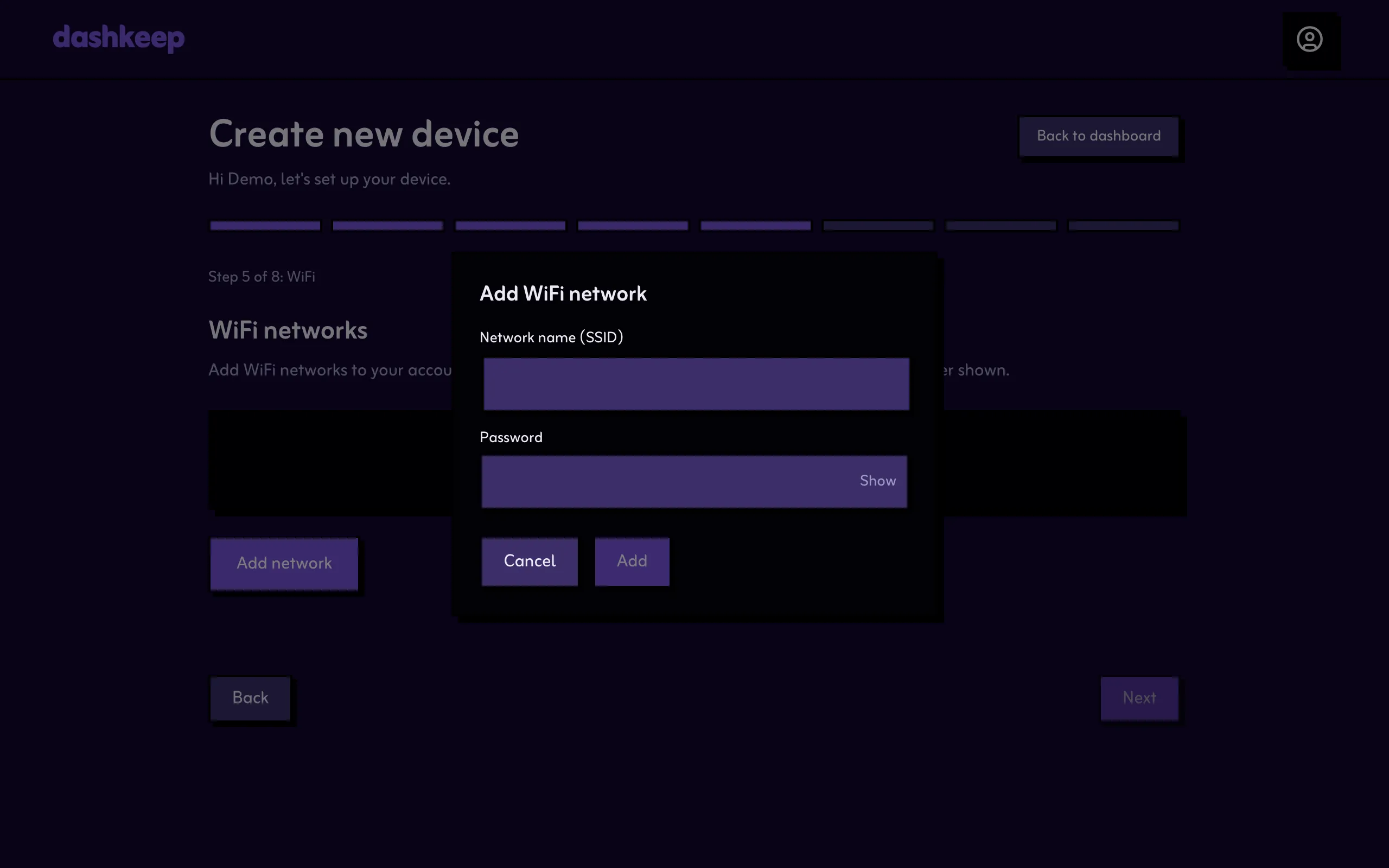Click the 'Network name (SSID)' label
1389x868 pixels.
click(552, 337)
